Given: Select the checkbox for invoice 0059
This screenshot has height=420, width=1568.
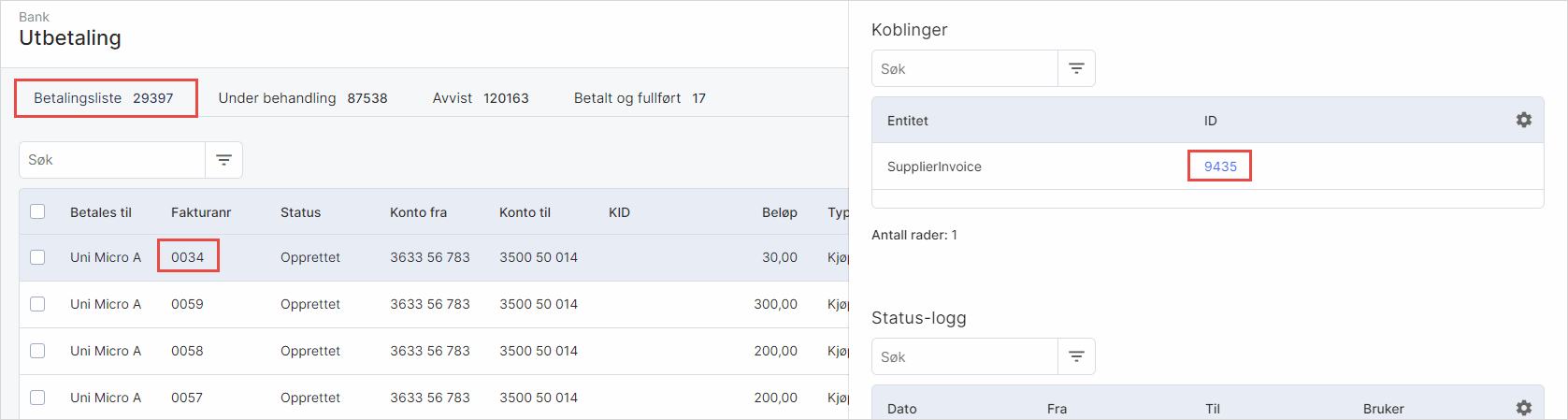Looking at the screenshot, I should tap(37, 304).
